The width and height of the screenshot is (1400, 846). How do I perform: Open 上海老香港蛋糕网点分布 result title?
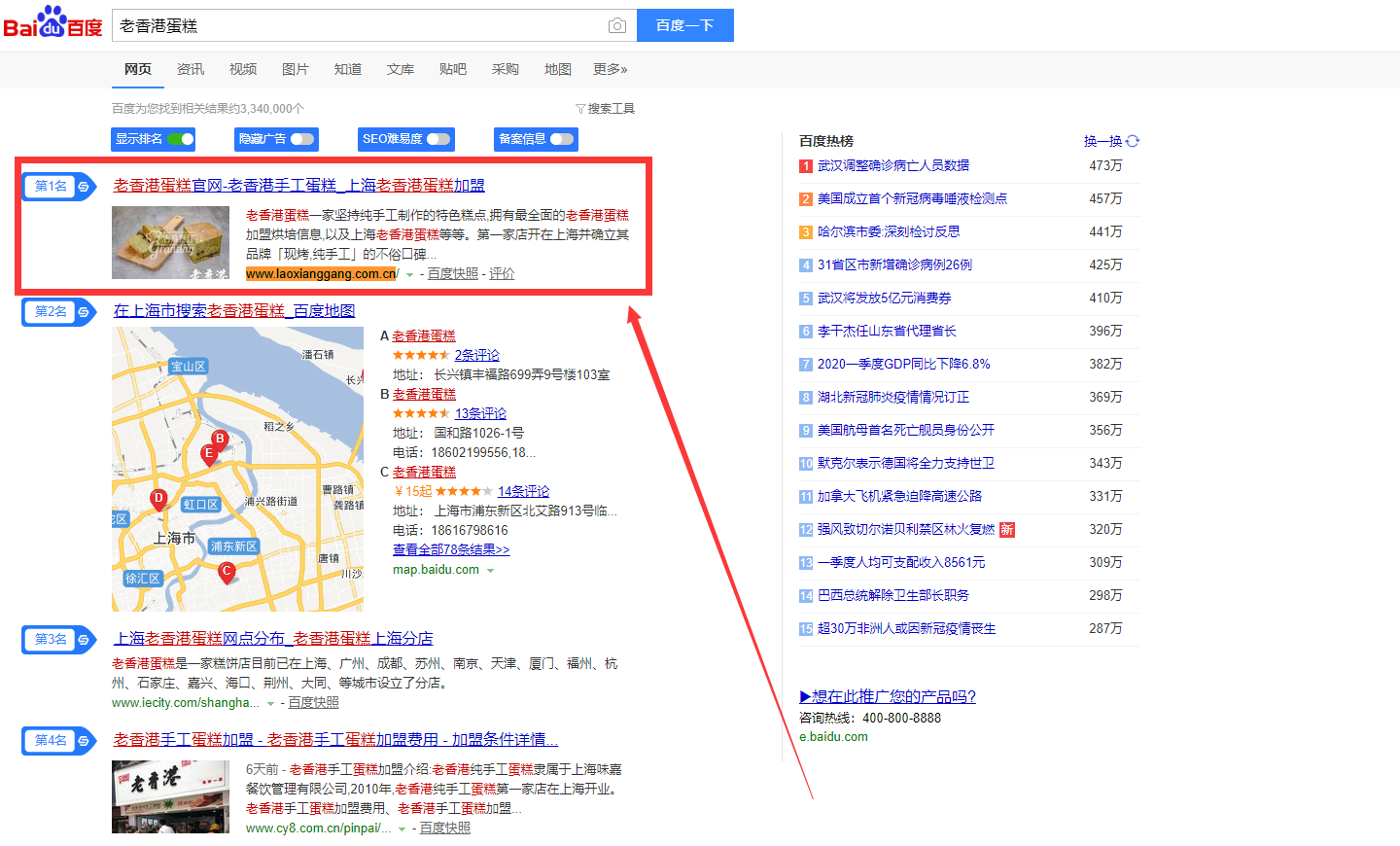(x=273, y=638)
